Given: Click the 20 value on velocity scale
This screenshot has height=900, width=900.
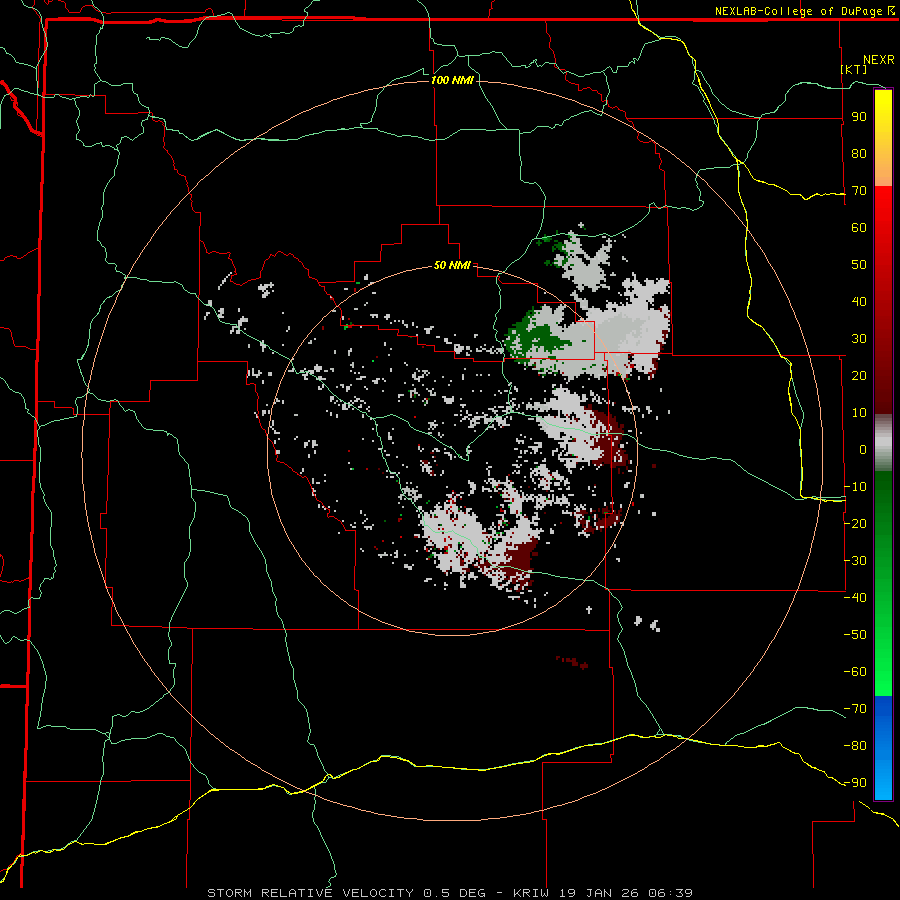Looking at the screenshot, I should point(859,376).
